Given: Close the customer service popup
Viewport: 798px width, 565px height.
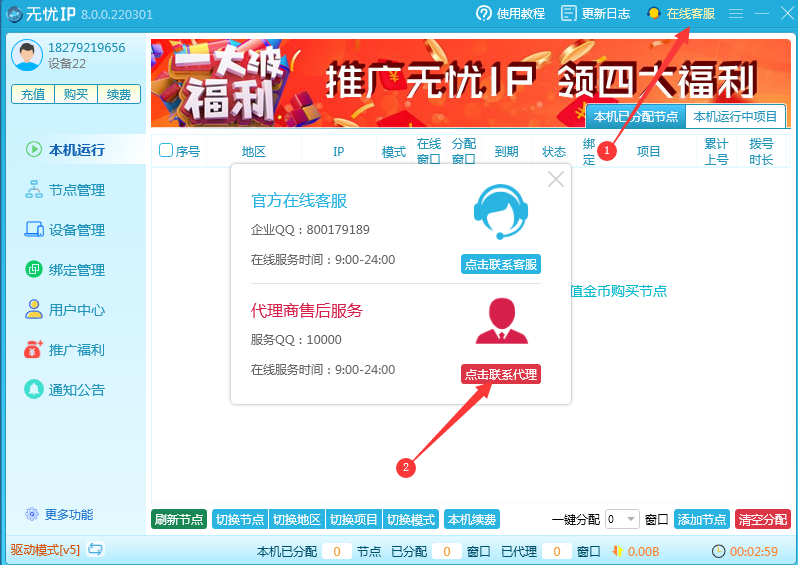Looking at the screenshot, I should coord(556,179).
